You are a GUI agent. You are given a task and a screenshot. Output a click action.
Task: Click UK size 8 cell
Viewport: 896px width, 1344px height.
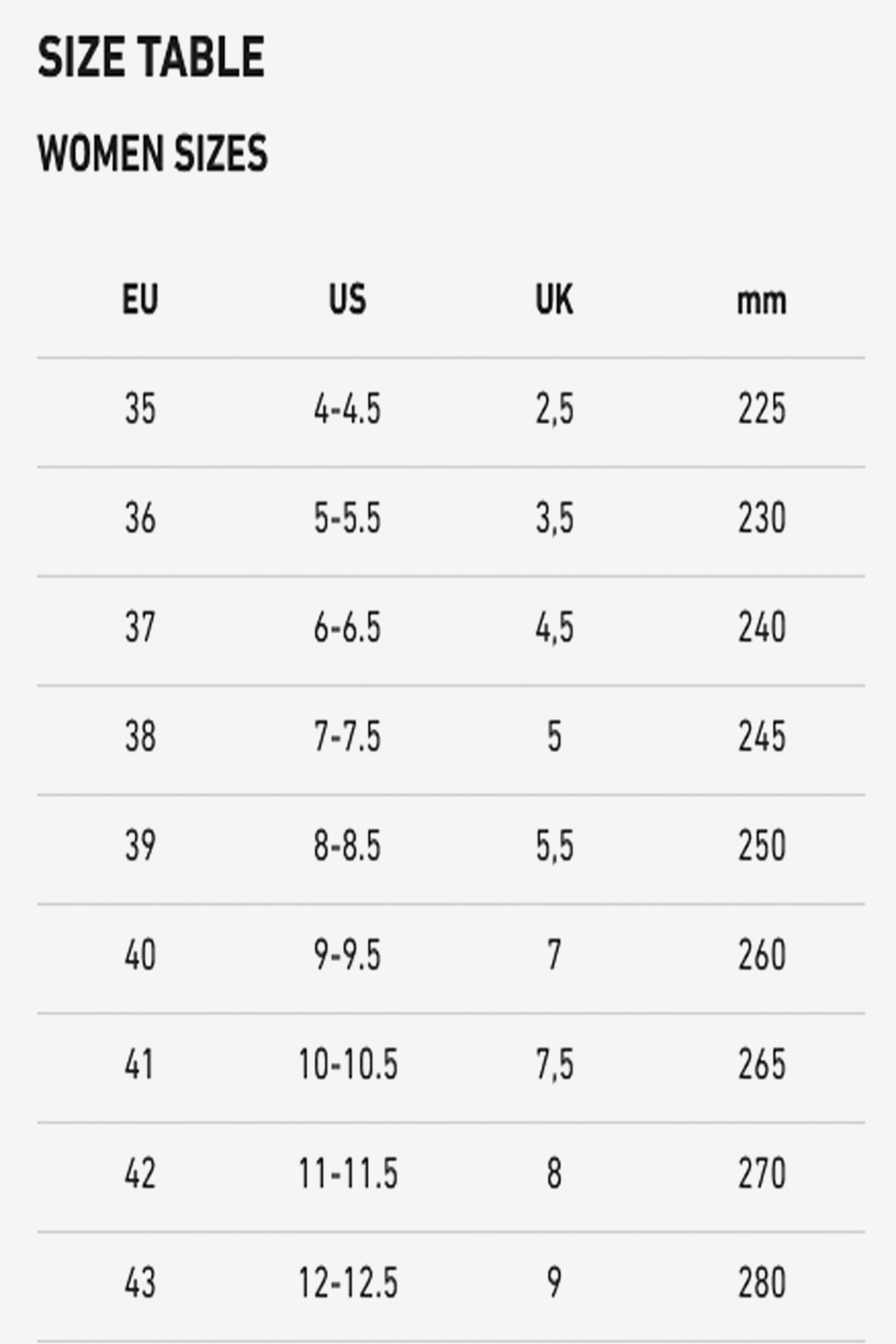(554, 1174)
